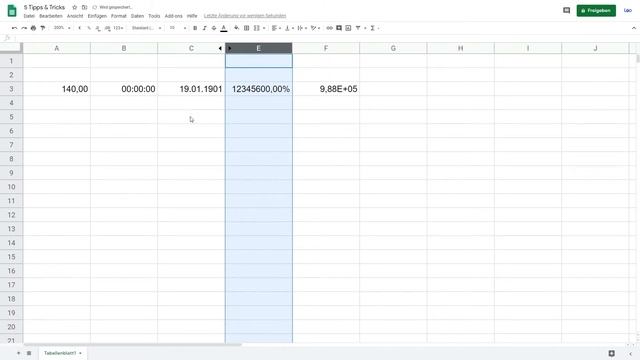Print the spreadsheet via printer icon
This screenshot has height=360, width=640.
(33, 28)
